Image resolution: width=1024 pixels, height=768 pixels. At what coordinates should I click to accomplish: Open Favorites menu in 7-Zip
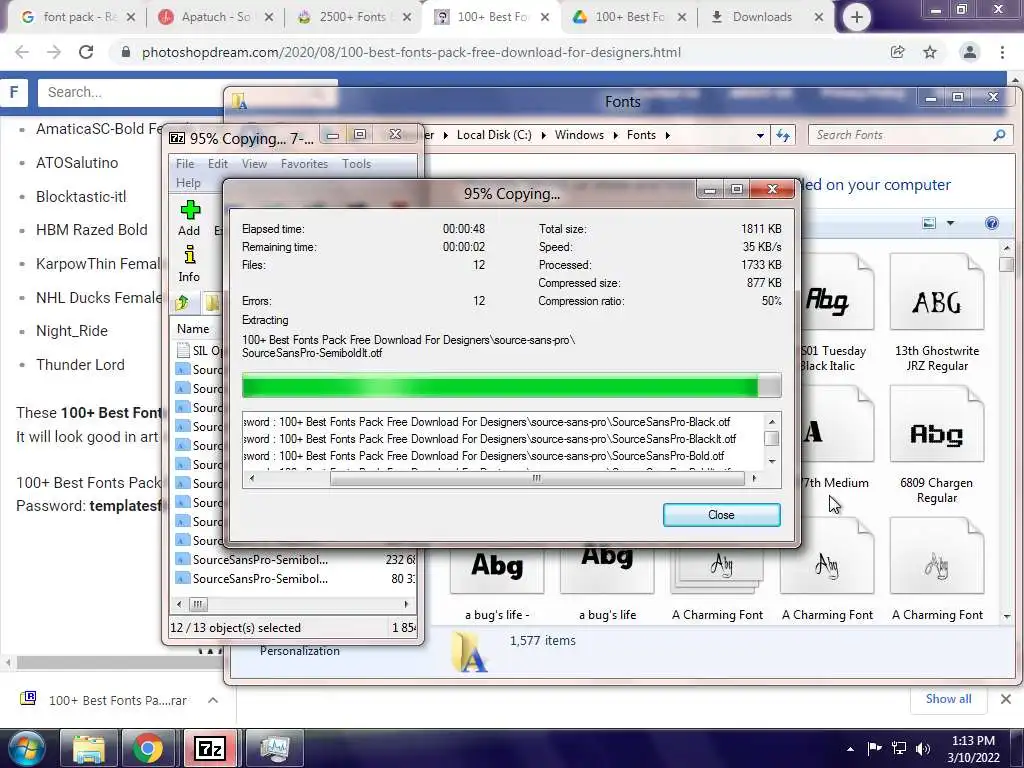(304, 164)
